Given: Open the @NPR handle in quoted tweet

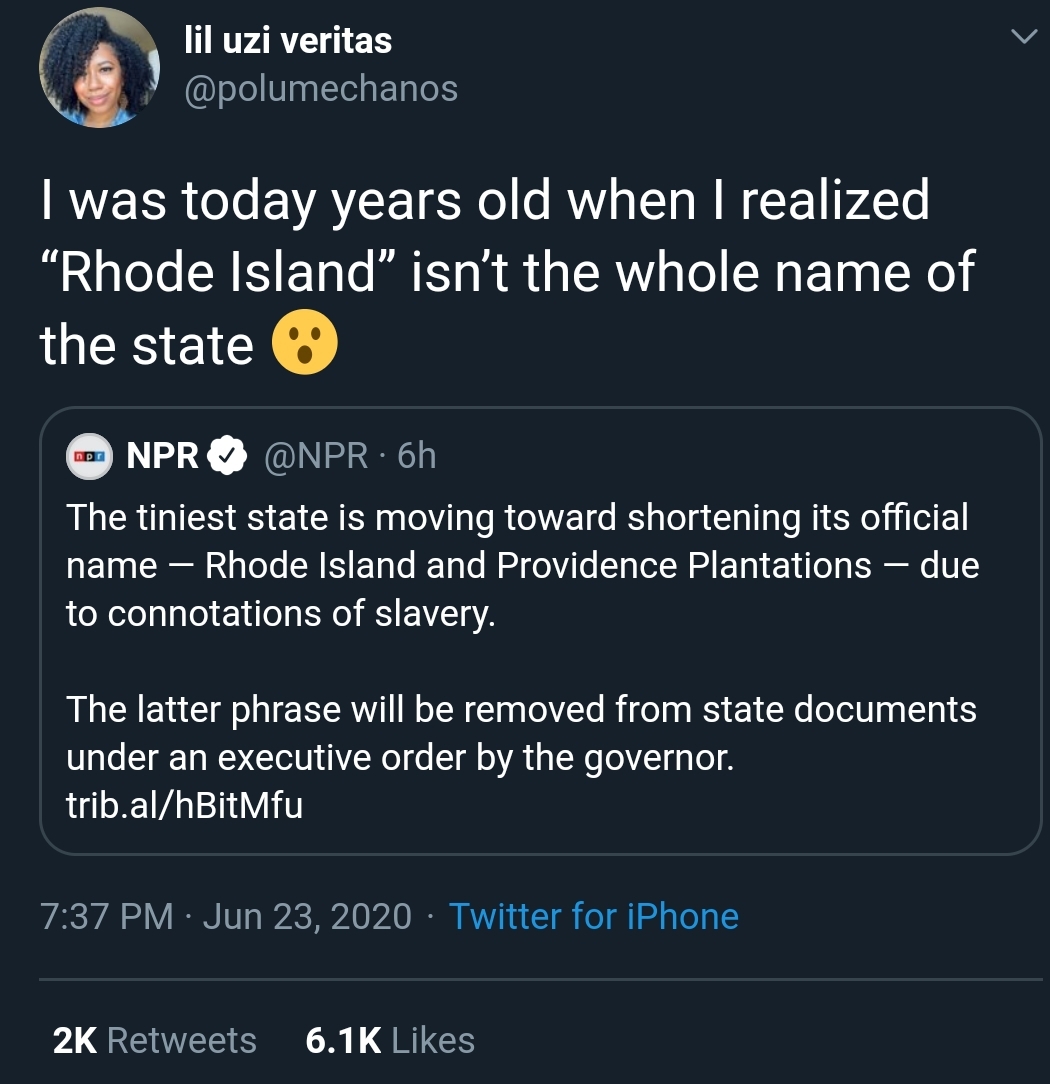Looking at the screenshot, I should [x=316, y=456].
